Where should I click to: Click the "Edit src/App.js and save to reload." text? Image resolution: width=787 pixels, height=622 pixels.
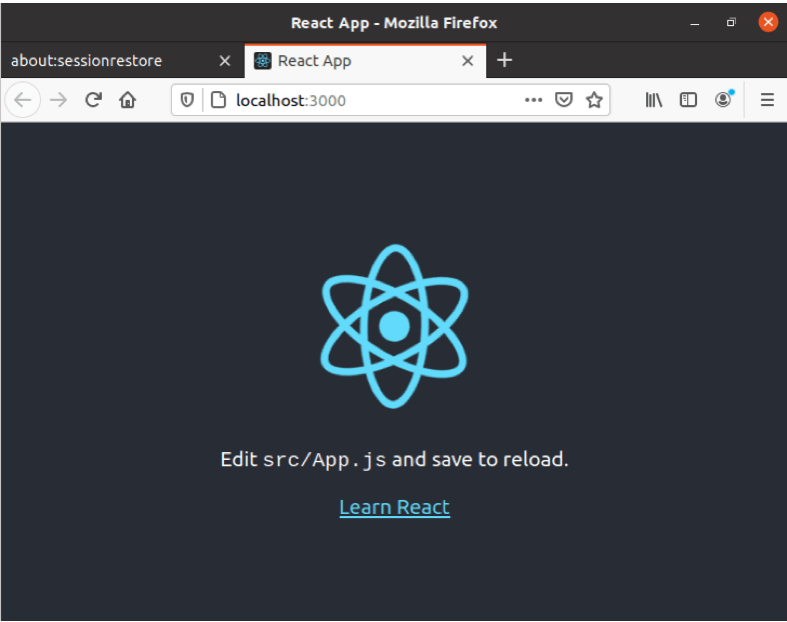click(x=395, y=459)
